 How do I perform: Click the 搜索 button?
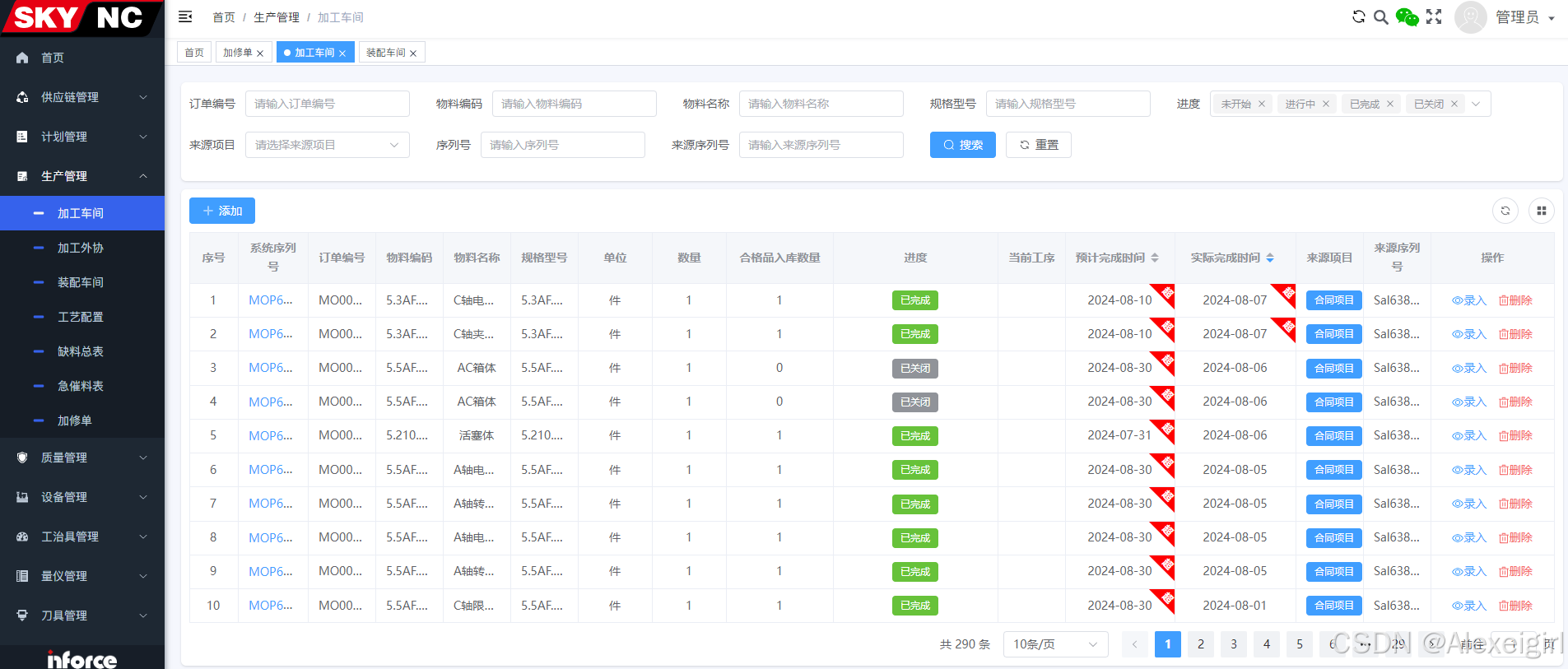[x=963, y=145]
